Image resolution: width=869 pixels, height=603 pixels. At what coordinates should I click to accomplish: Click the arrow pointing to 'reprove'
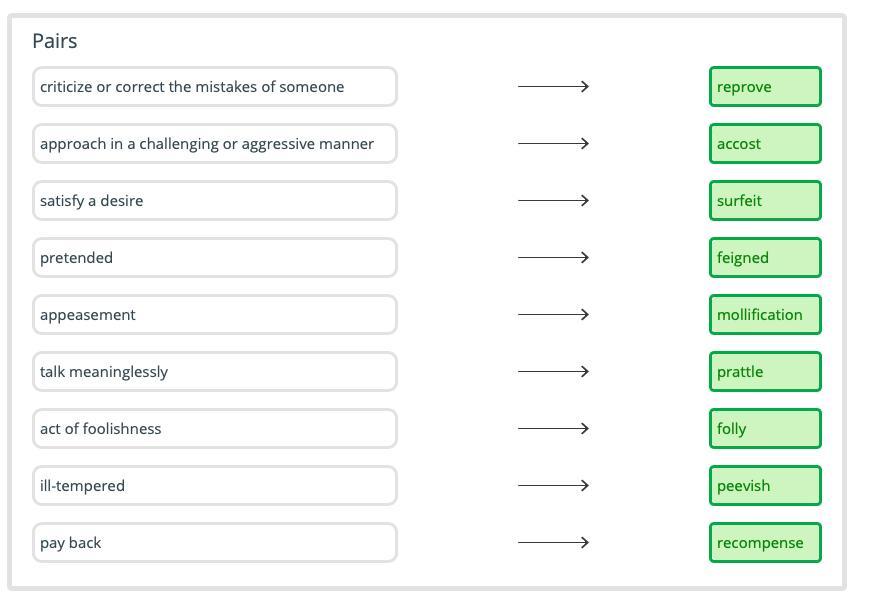tap(553, 87)
